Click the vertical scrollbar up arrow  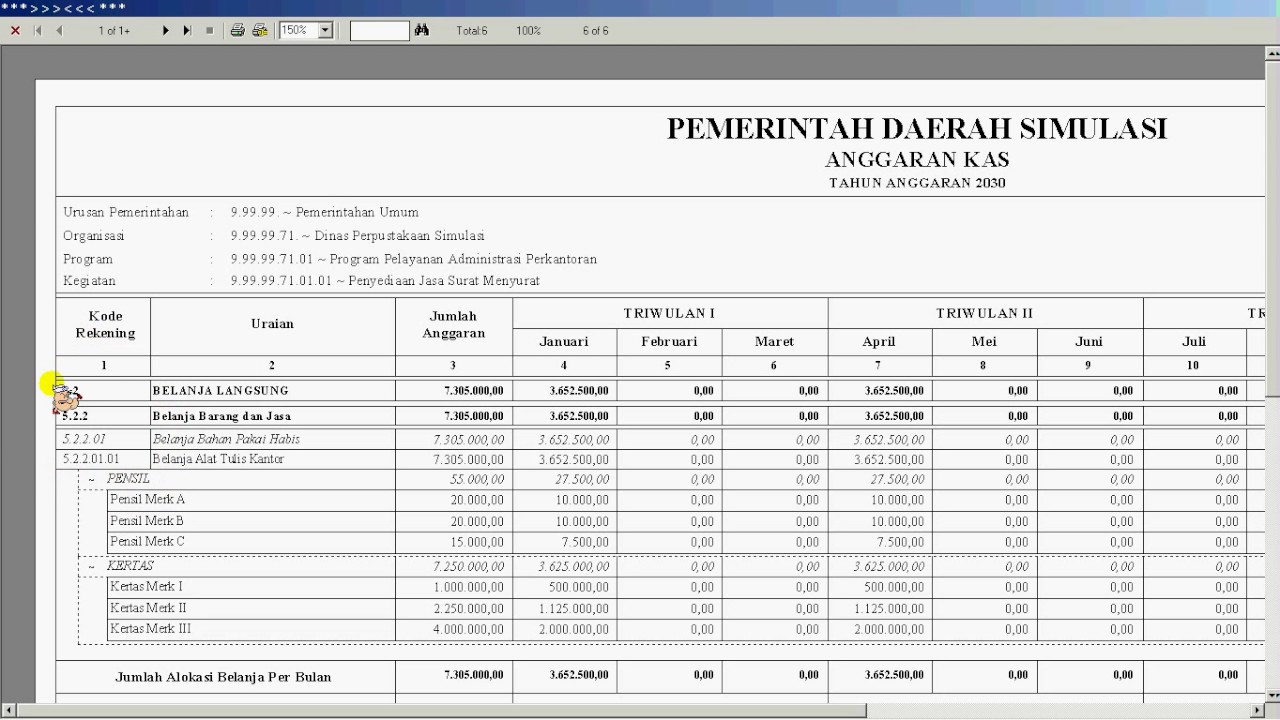click(x=1272, y=54)
